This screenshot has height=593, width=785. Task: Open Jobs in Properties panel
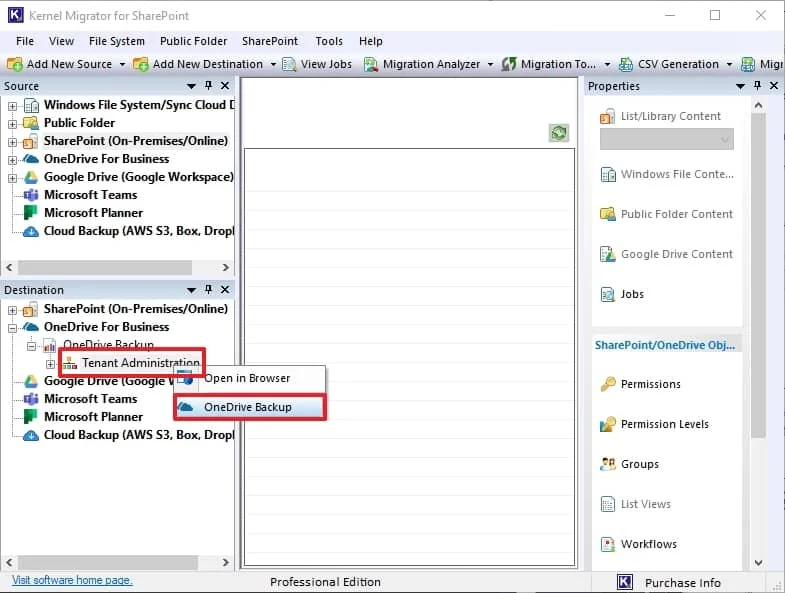pos(622,294)
